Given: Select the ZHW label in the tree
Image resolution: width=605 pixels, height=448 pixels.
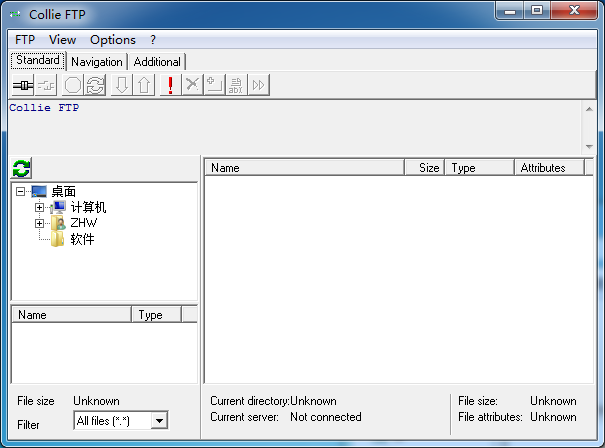Looking at the screenshot, I should (x=84, y=223).
